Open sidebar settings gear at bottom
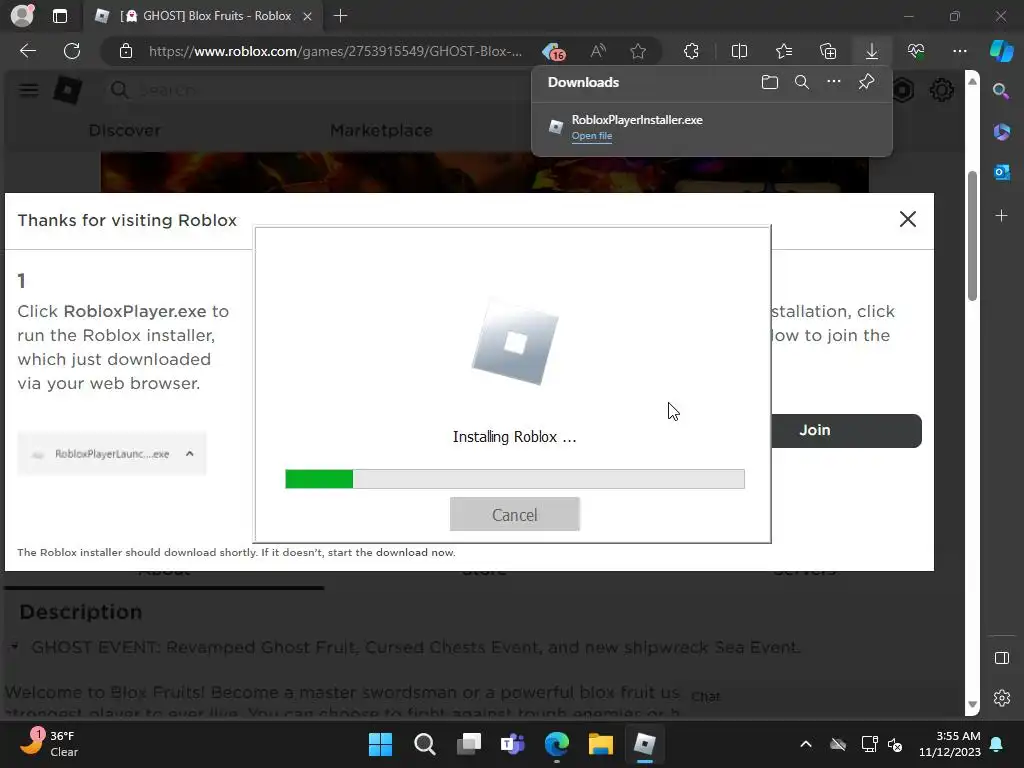The width and height of the screenshot is (1024, 768). click(1001, 698)
